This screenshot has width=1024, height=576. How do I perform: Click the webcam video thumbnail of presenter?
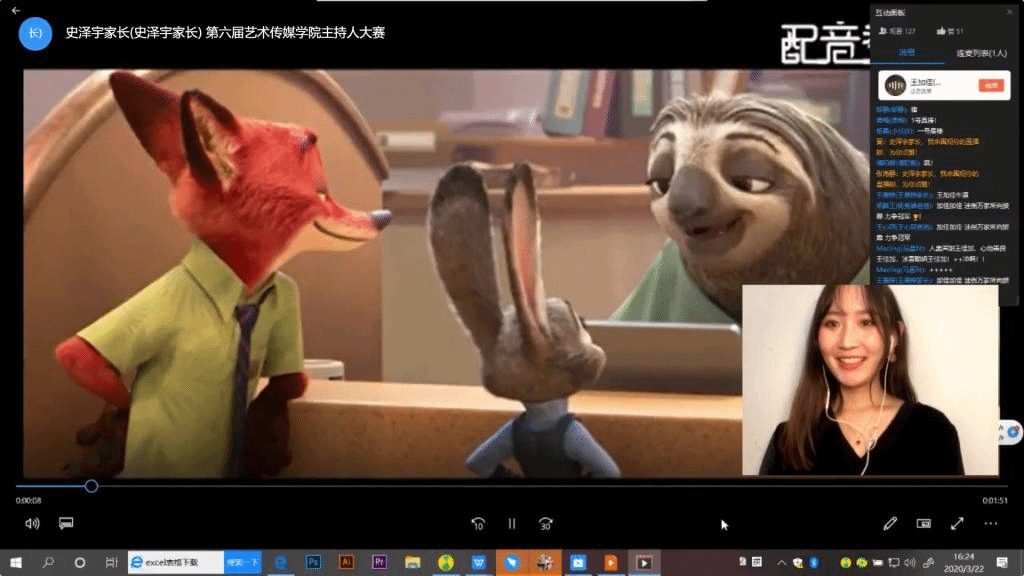pyautogui.click(x=869, y=379)
